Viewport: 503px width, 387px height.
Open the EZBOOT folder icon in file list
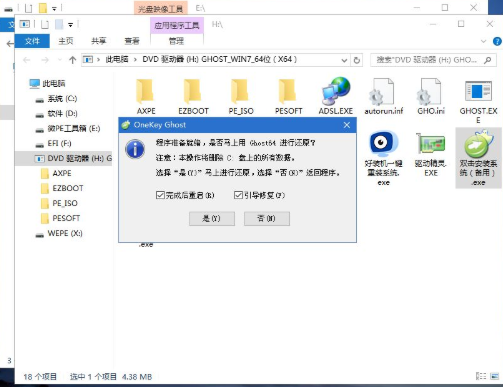click(193, 91)
